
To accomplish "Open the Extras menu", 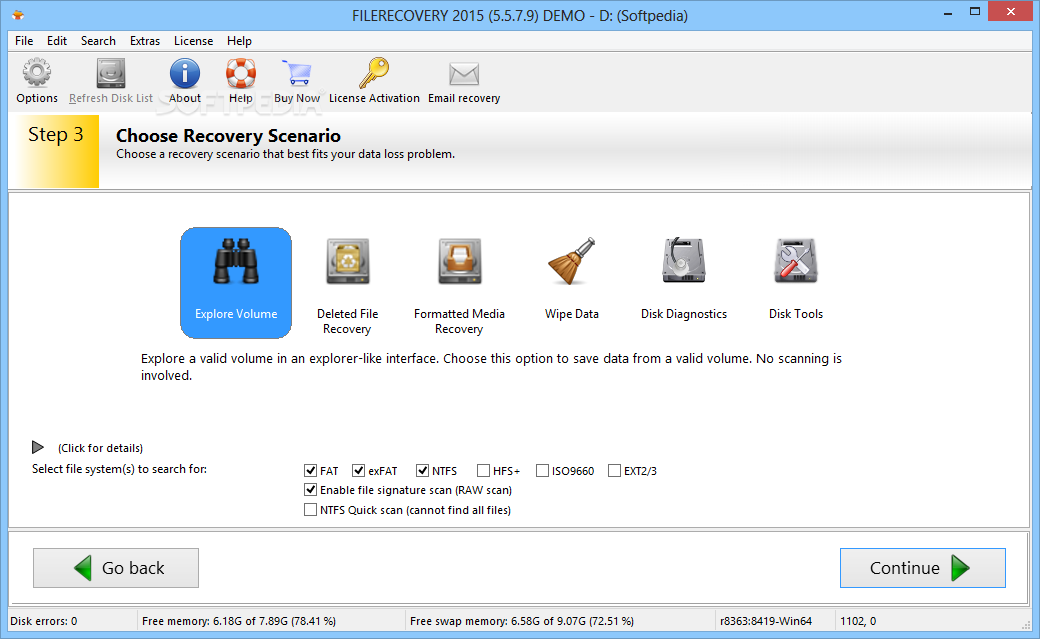I will pos(145,40).
